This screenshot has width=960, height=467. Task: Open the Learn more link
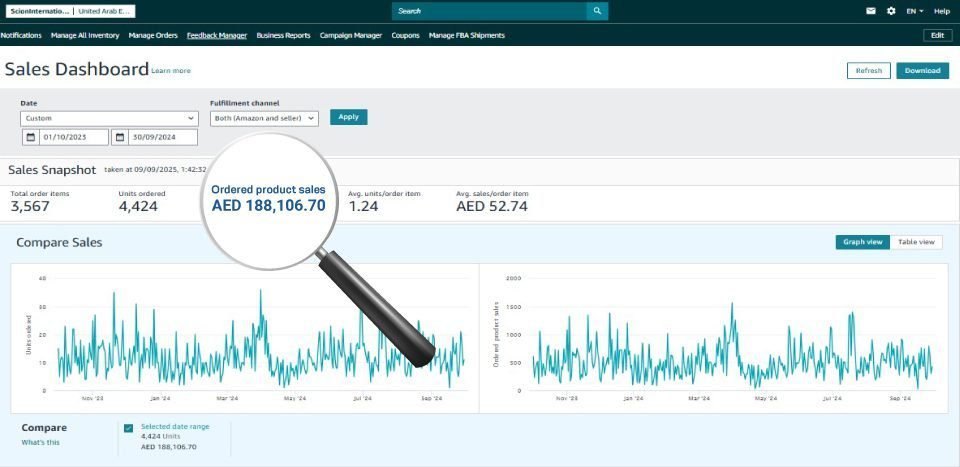click(171, 71)
